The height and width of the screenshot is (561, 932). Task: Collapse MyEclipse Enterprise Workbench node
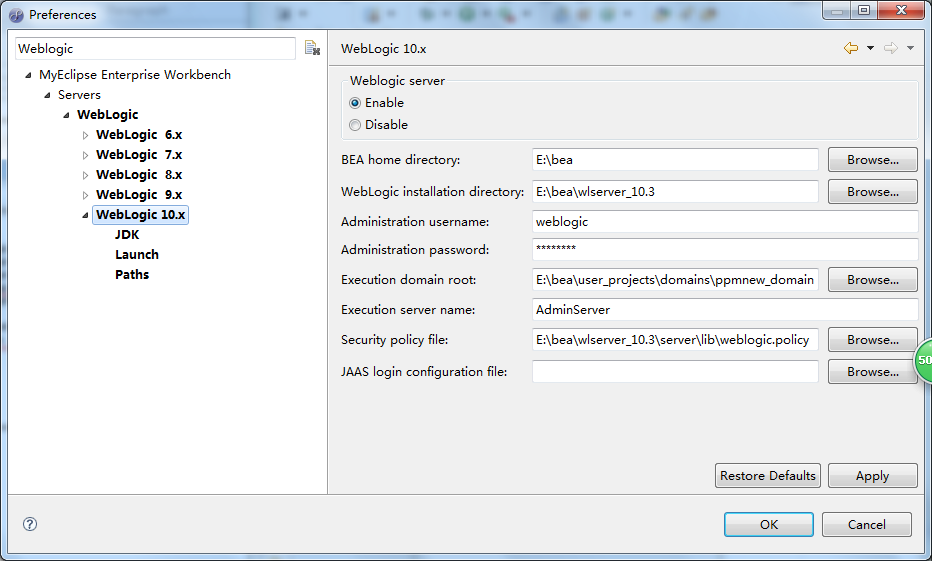pos(28,75)
